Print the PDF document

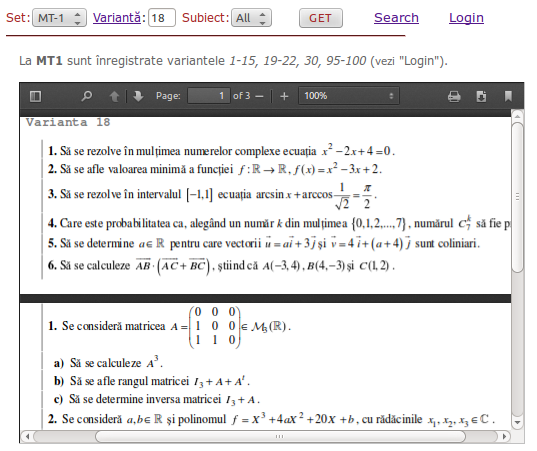click(x=454, y=96)
